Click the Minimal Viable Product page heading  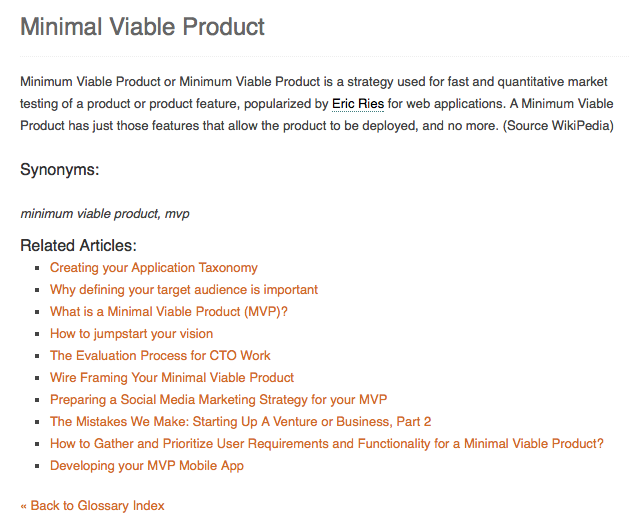click(x=142, y=27)
